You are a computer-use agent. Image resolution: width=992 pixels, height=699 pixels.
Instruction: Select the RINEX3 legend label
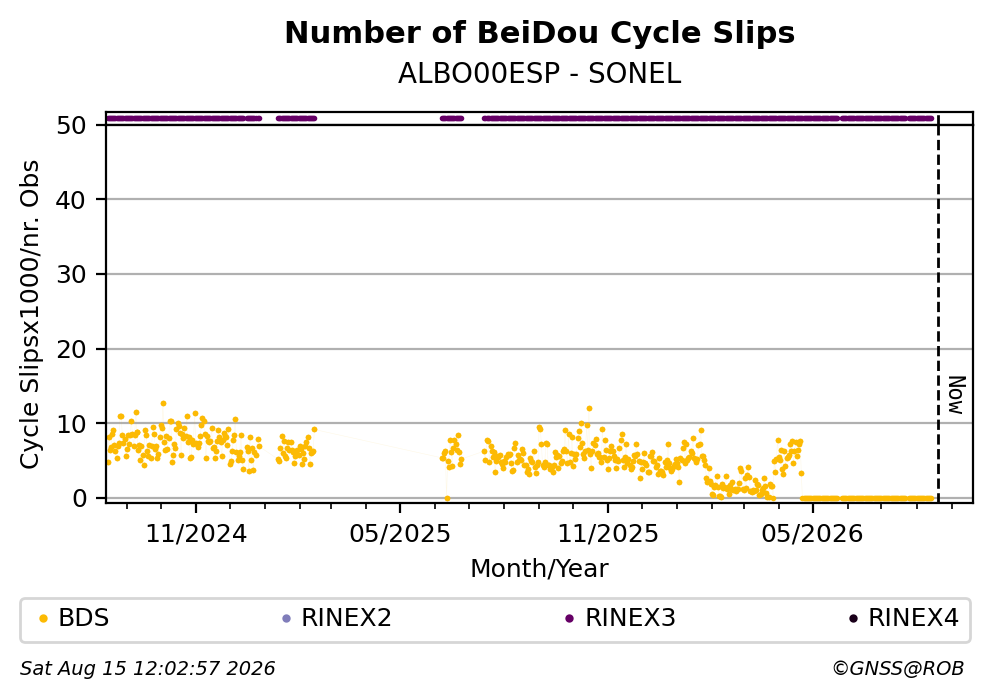pos(630,618)
